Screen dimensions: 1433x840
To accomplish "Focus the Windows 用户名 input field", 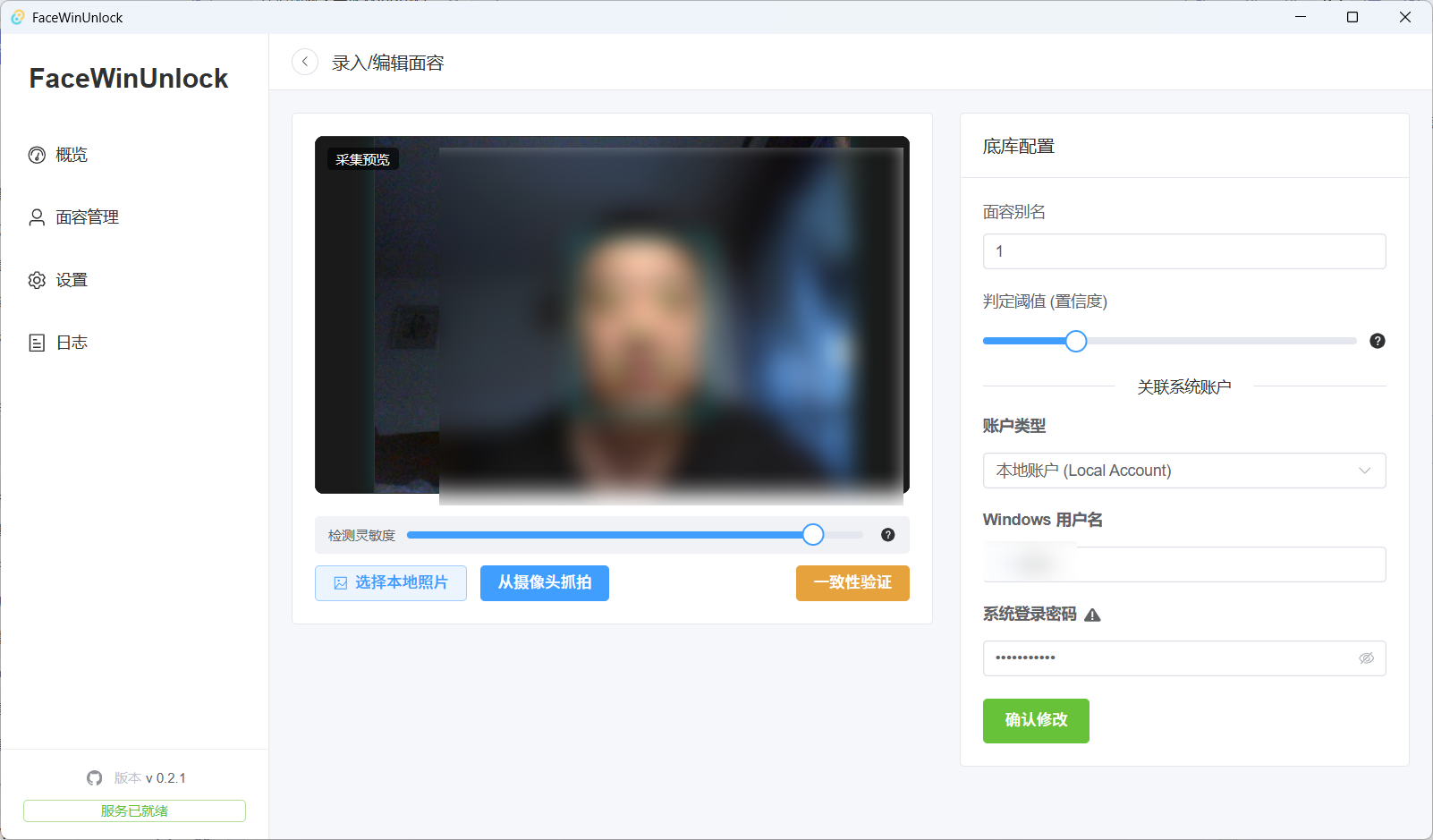I will coord(1184,564).
